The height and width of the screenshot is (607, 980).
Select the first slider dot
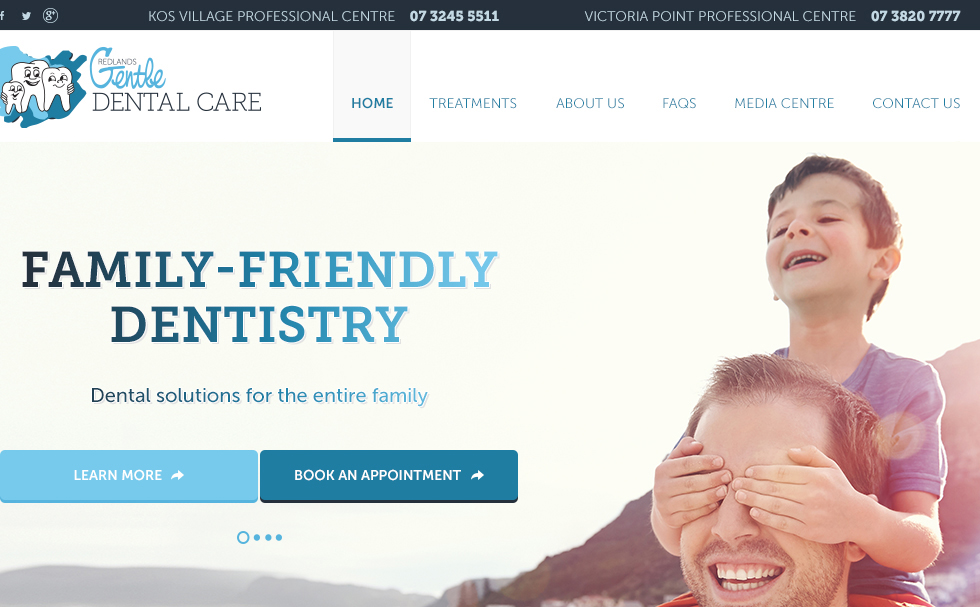[243, 538]
